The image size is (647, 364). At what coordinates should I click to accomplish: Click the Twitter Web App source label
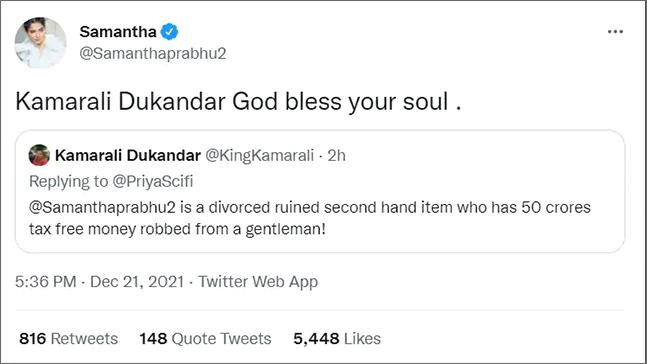(258, 282)
